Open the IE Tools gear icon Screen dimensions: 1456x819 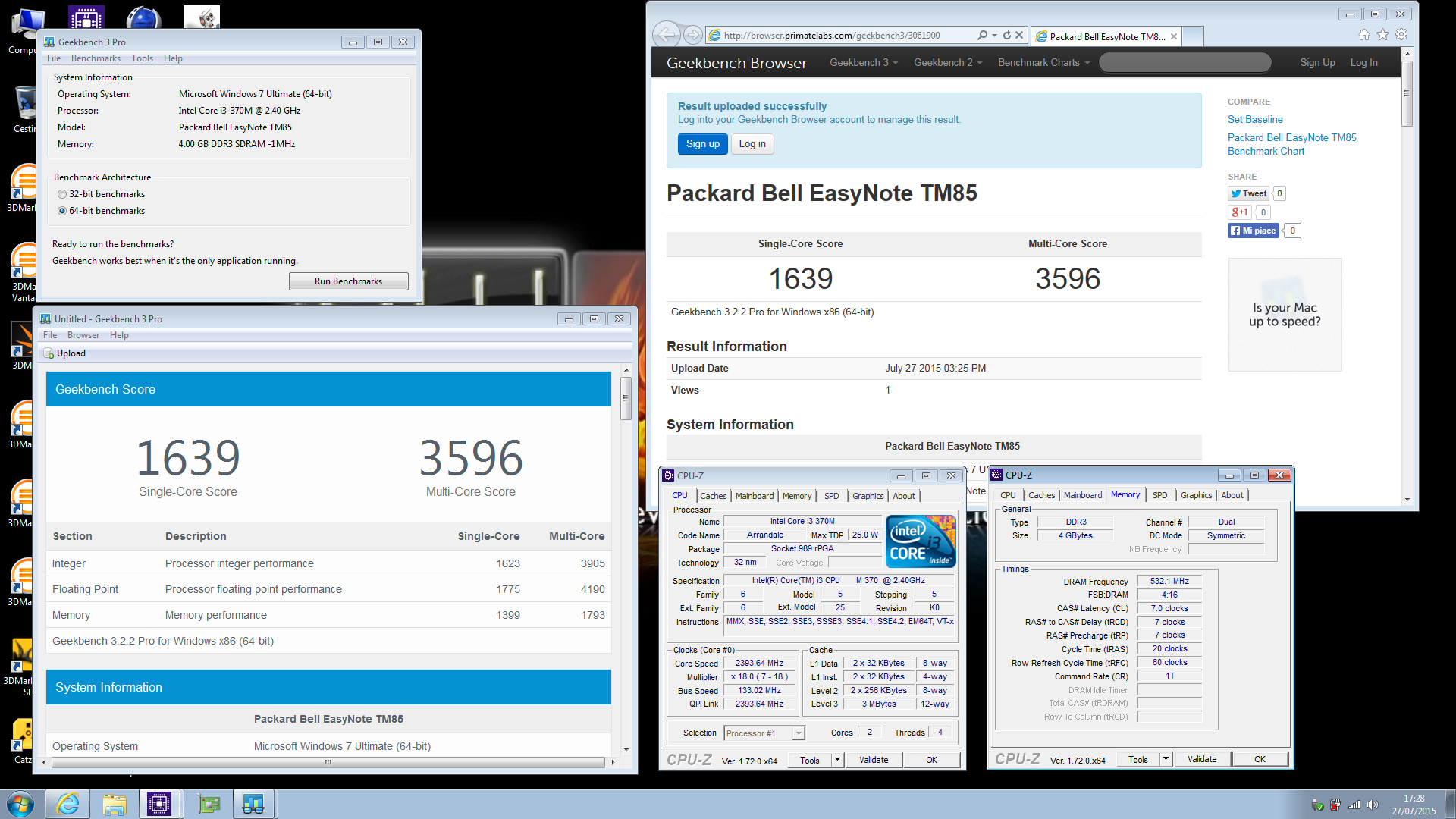point(1401,35)
